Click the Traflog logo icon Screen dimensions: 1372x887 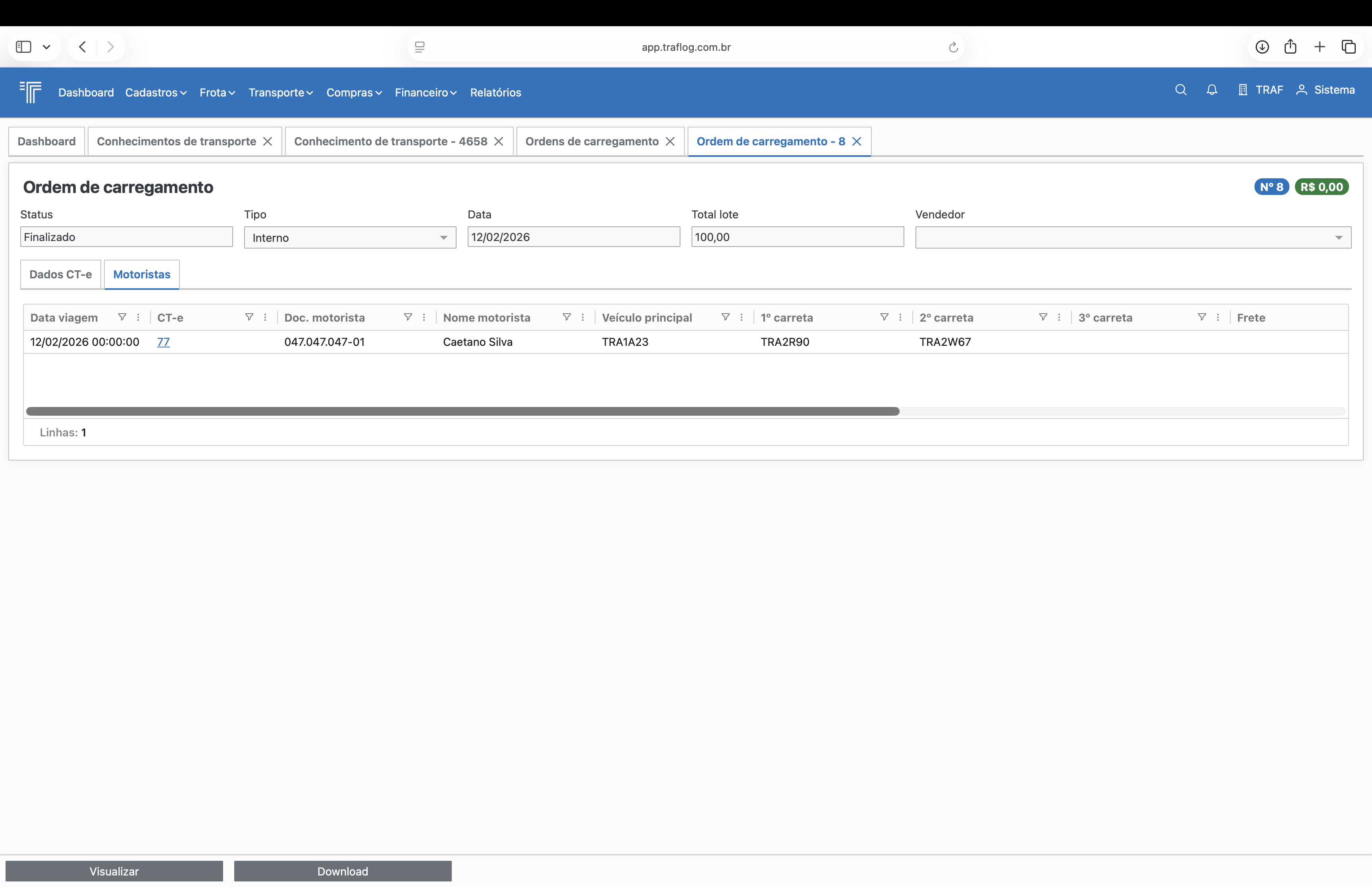(x=31, y=92)
